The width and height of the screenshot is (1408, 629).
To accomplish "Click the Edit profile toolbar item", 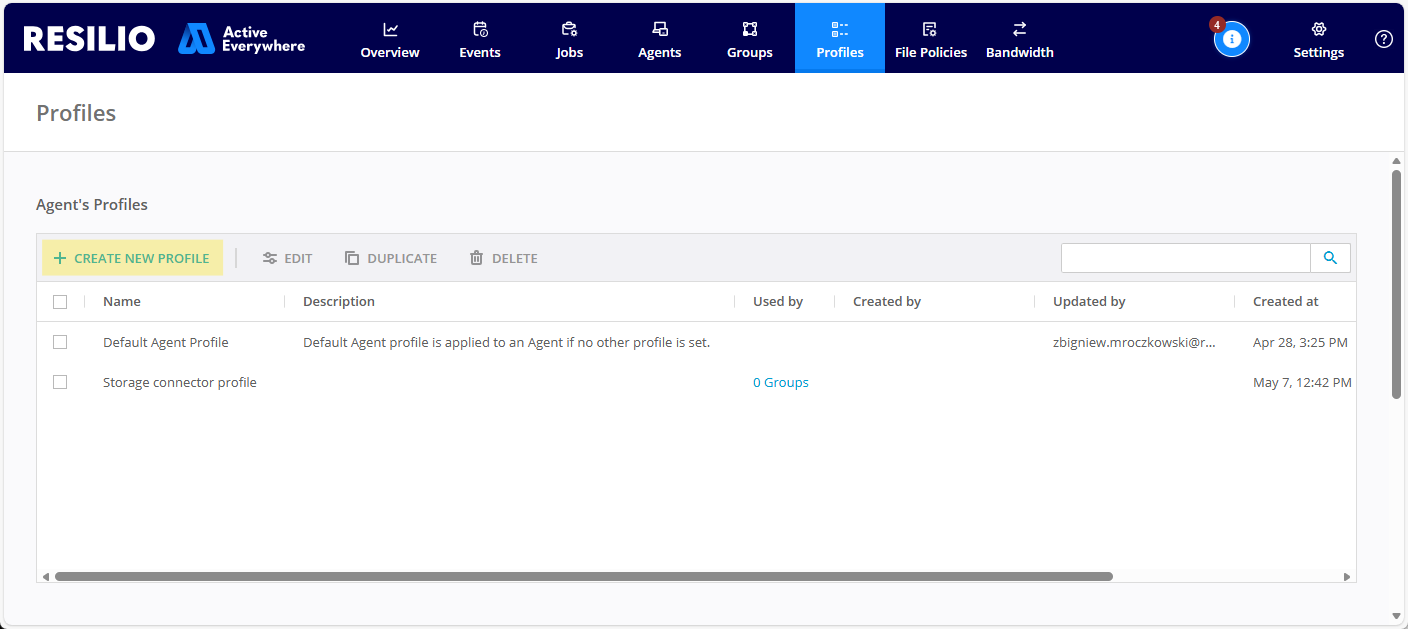I will click(x=287, y=257).
